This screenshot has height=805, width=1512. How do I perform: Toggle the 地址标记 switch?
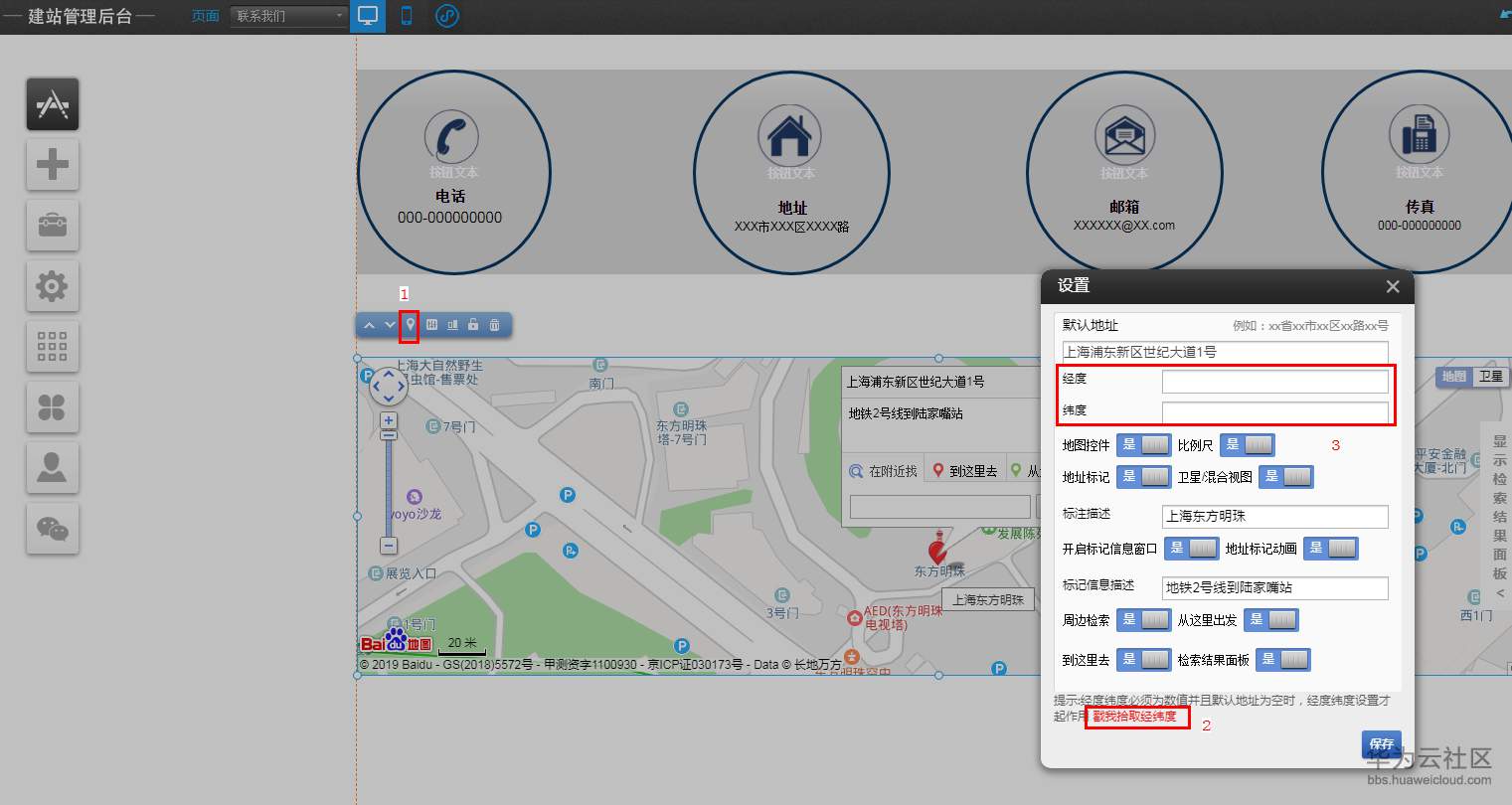coord(1143,477)
